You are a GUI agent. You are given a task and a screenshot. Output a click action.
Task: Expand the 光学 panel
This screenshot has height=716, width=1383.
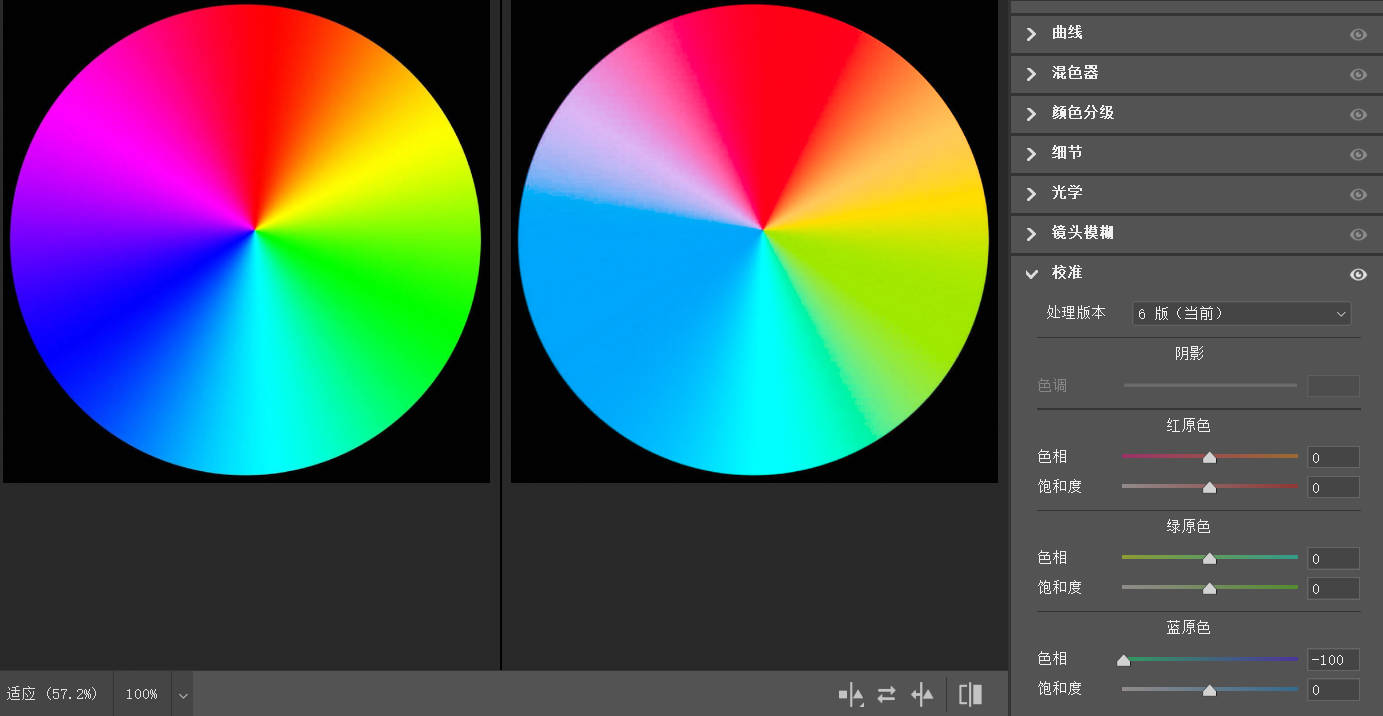point(1032,194)
